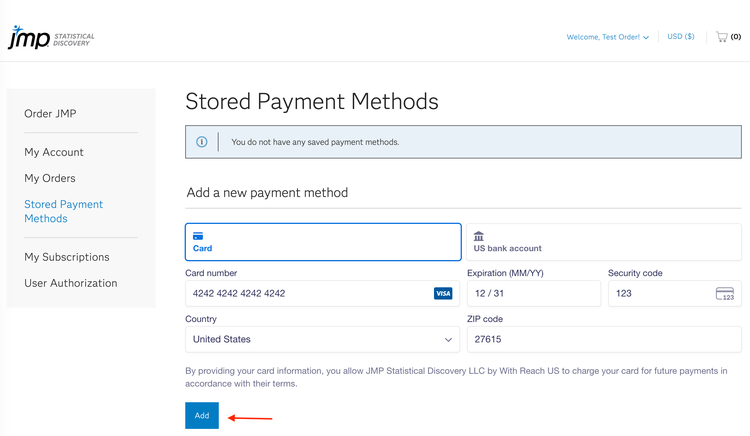Click the blue Add button
This screenshot has width=750, height=436.
[202, 415]
